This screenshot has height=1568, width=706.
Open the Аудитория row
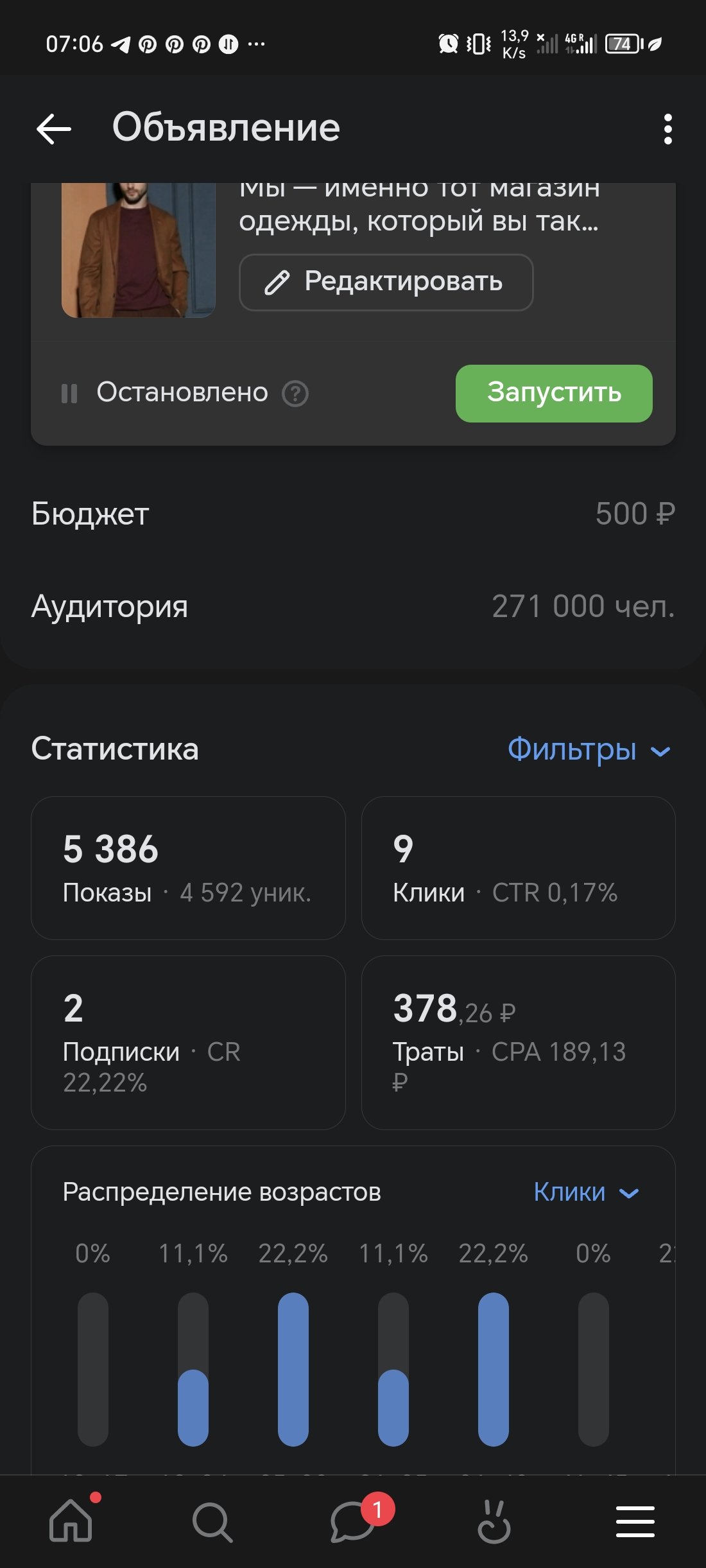coord(353,606)
